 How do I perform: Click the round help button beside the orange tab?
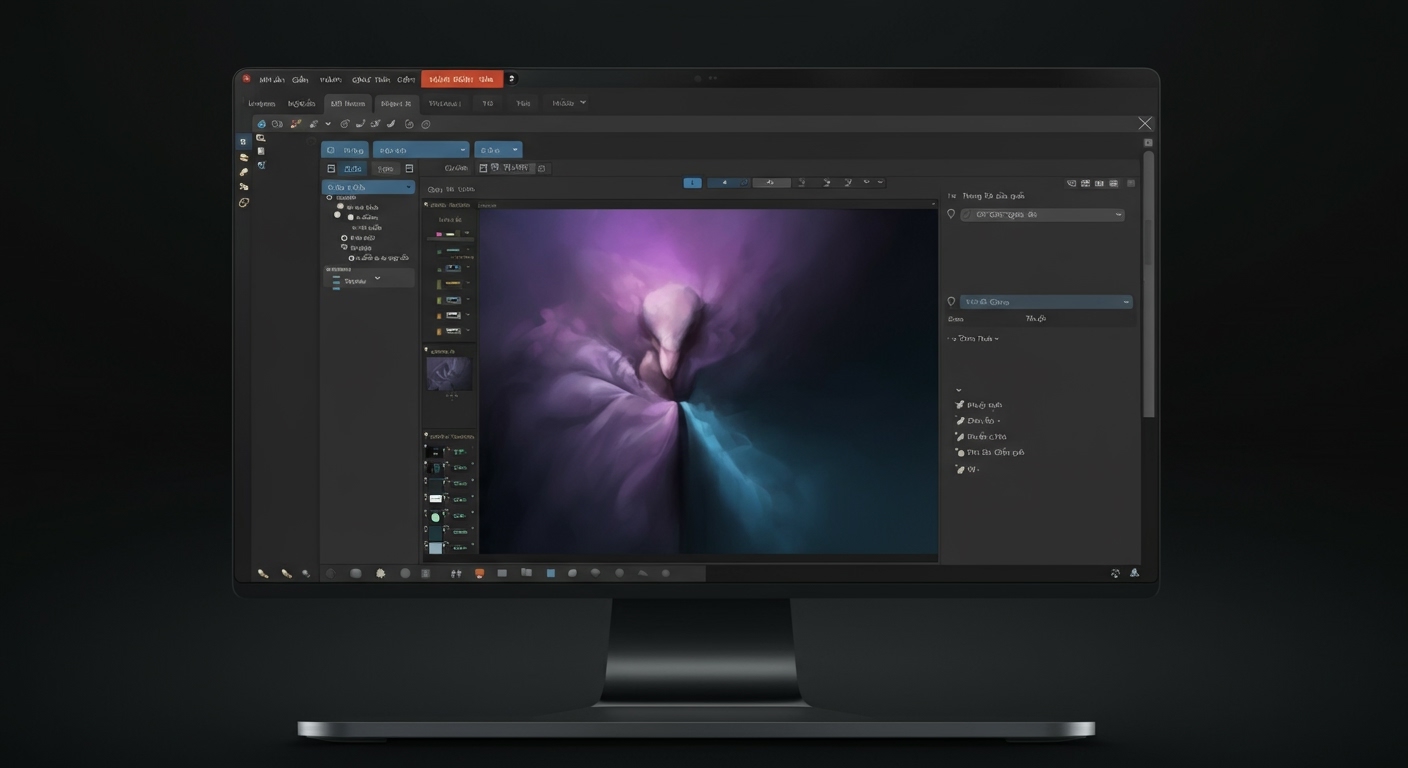[512, 79]
